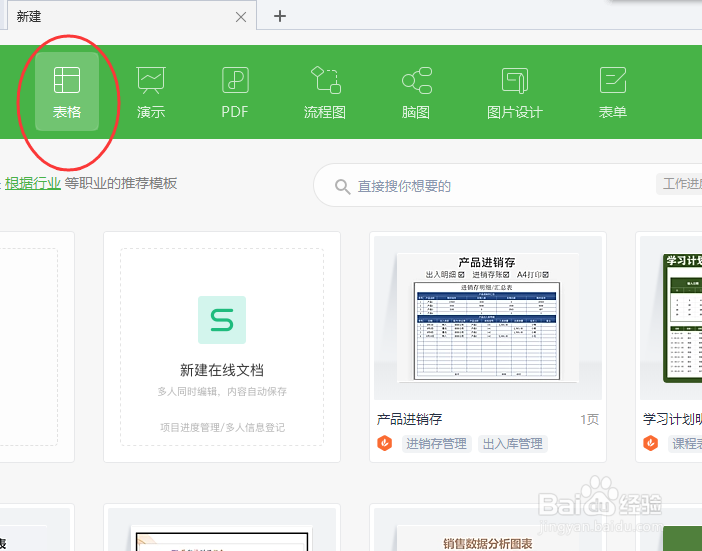This screenshot has height=551, width=702.
Task: Click the search box 直接搜你想要的
Action: (508, 185)
